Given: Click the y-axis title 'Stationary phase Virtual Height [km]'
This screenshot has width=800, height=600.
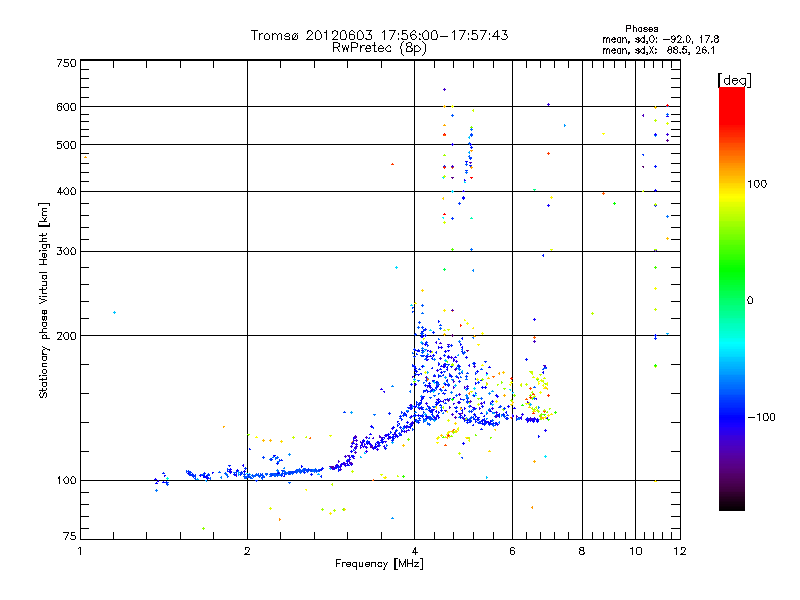Looking at the screenshot, I should (44, 300).
